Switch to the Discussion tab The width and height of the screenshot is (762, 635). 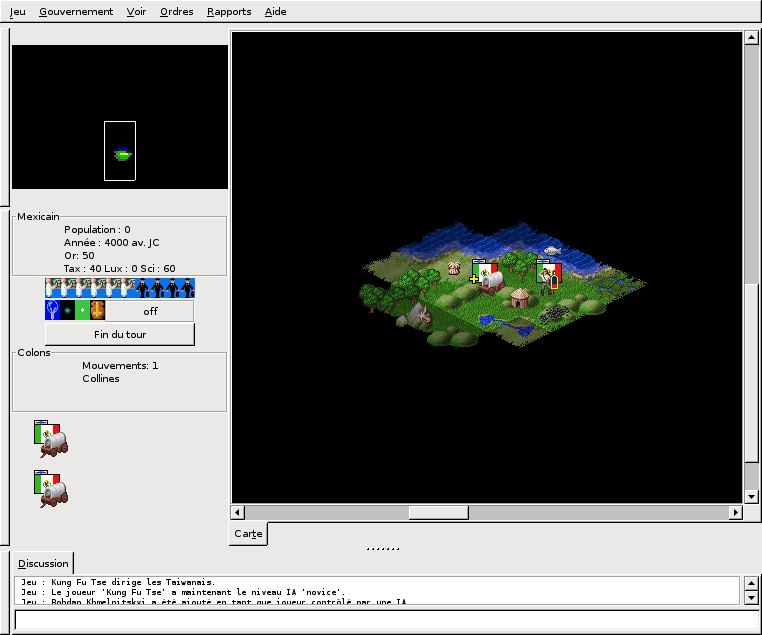coord(43,563)
